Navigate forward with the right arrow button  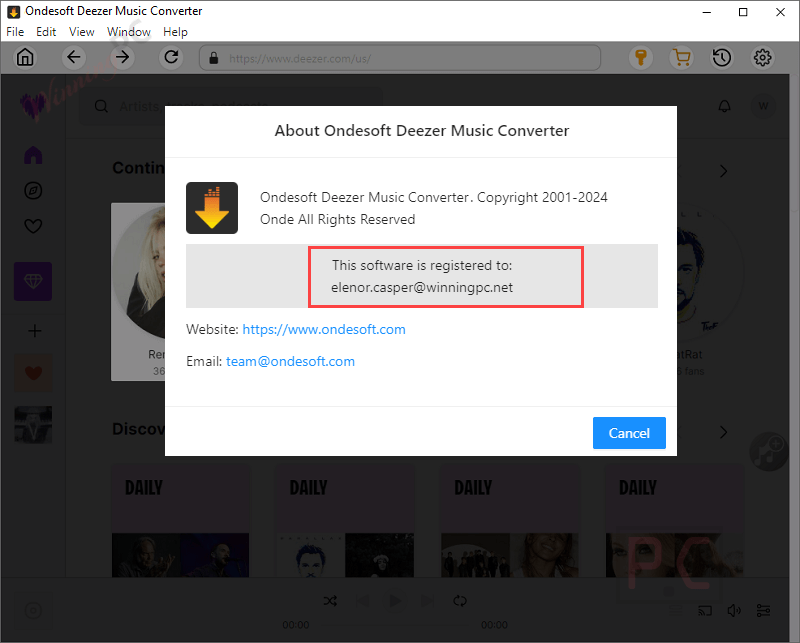(x=122, y=57)
